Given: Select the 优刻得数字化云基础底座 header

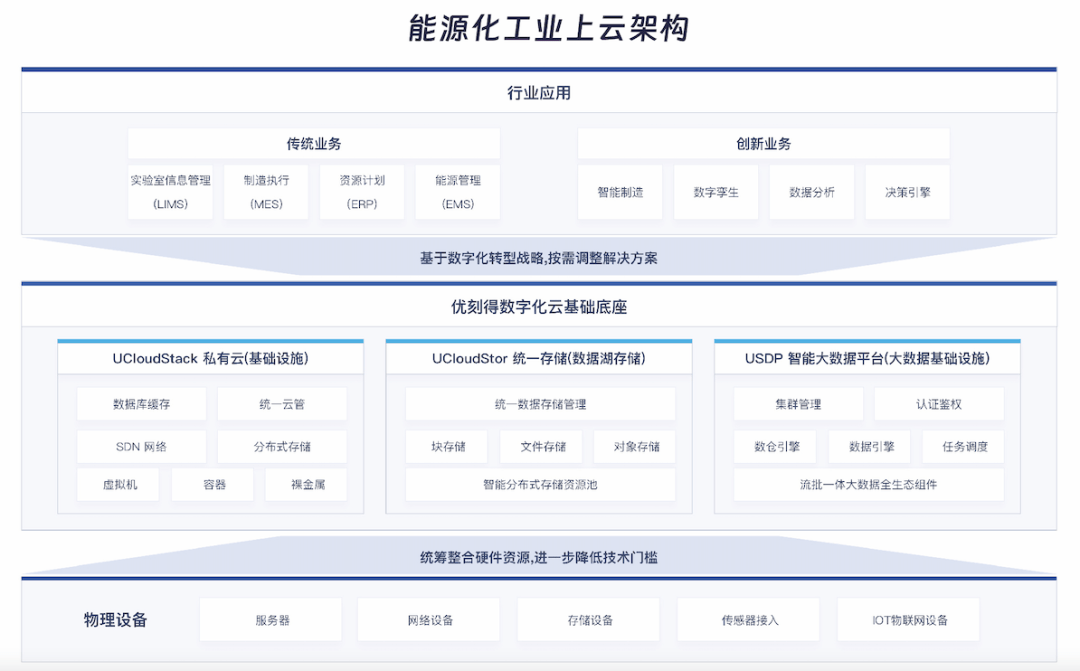Looking at the screenshot, I should coord(539,307).
